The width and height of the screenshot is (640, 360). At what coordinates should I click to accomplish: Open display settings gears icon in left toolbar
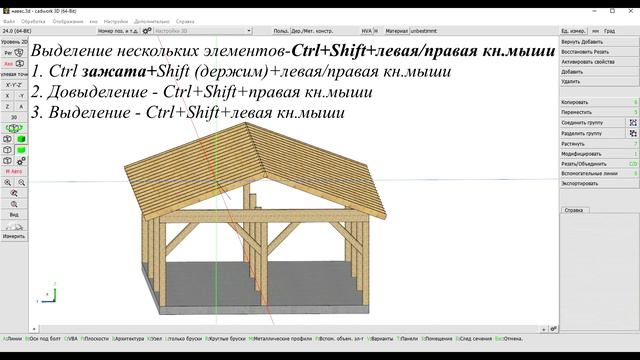click(x=21, y=161)
